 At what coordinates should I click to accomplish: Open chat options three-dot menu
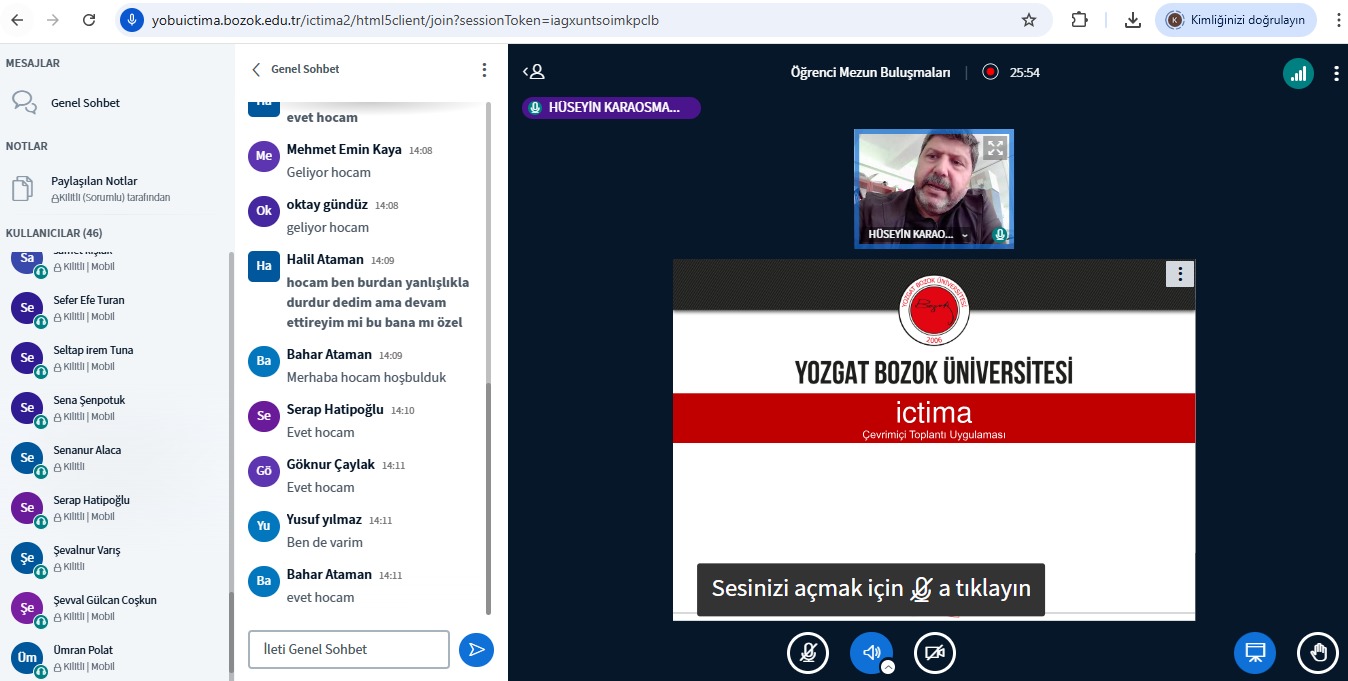[x=484, y=70]
